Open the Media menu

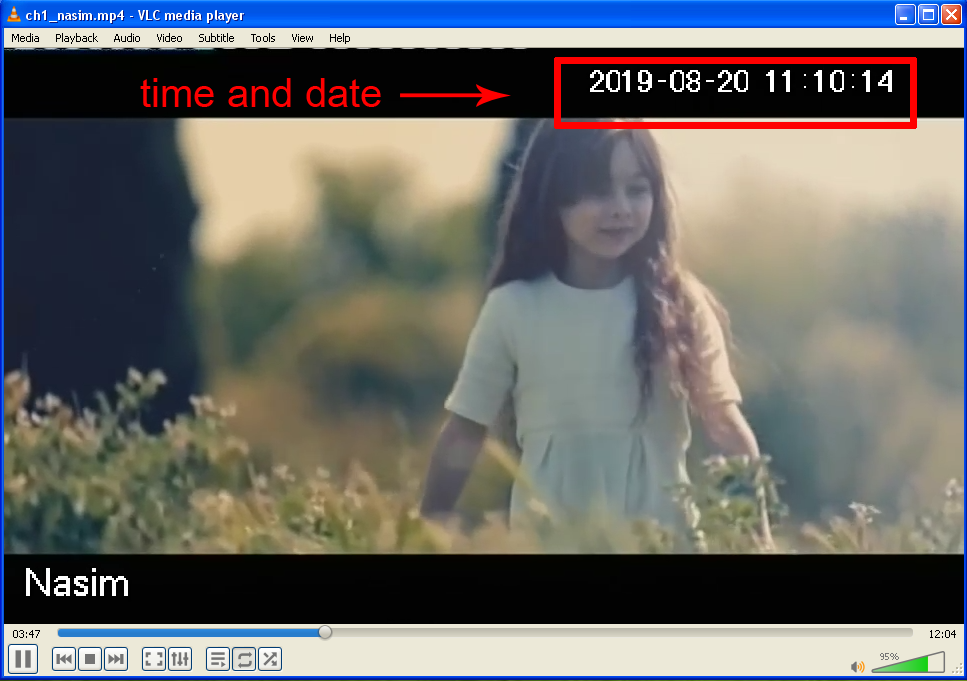click(x=25, y=38)
